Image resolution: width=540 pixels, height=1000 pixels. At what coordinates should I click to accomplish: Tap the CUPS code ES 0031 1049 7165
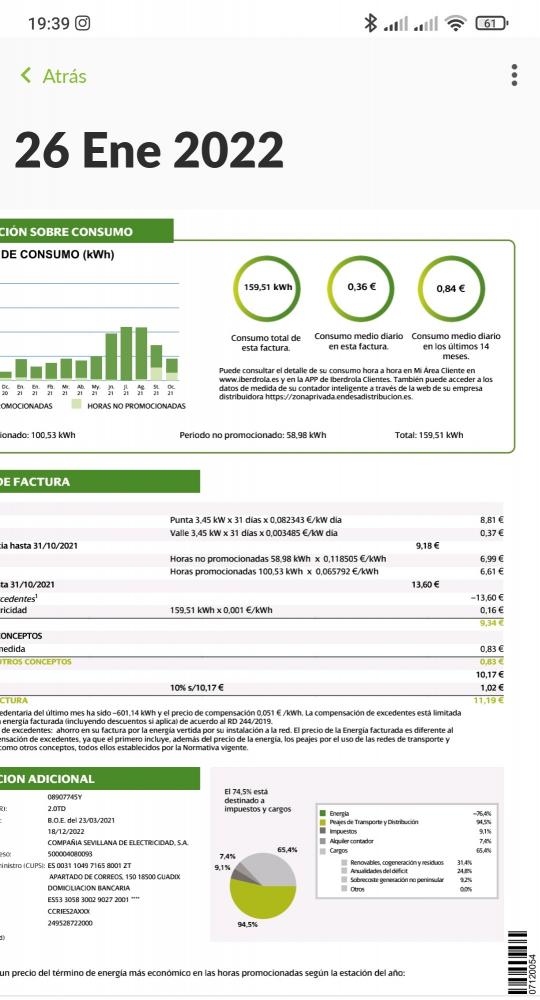point(89,865)
